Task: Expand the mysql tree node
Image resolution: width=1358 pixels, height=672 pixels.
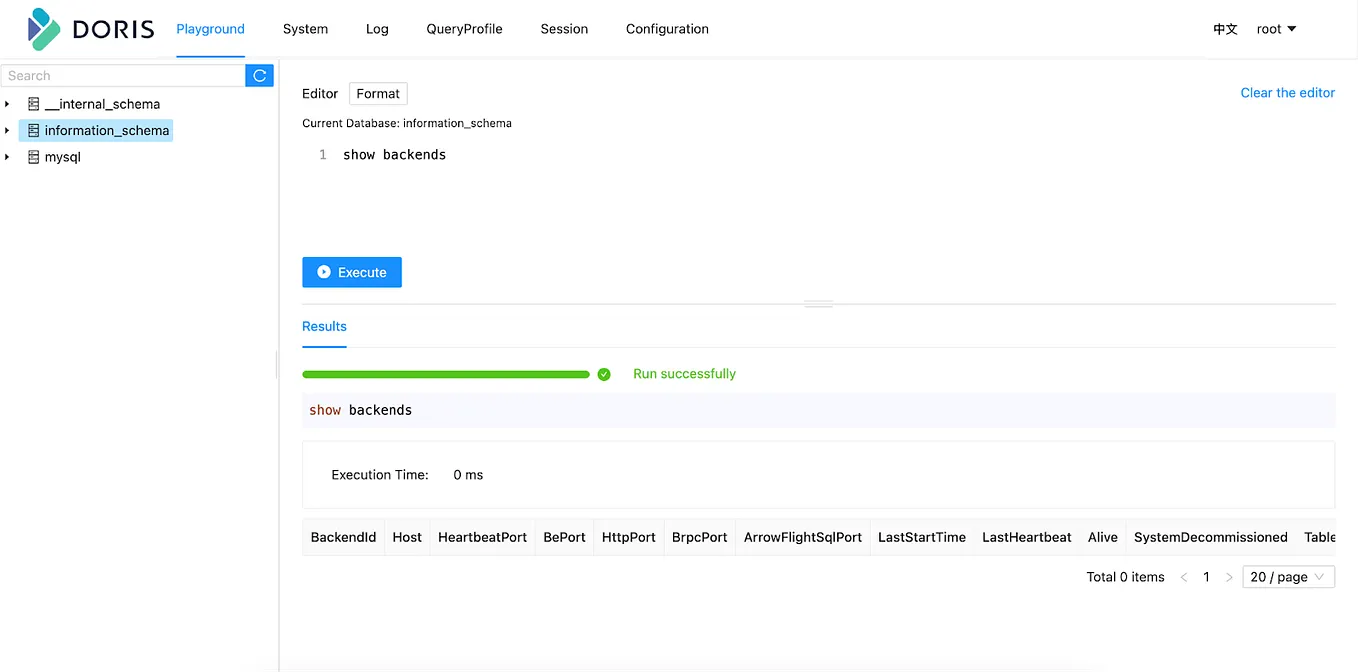Action: point(8,157)
